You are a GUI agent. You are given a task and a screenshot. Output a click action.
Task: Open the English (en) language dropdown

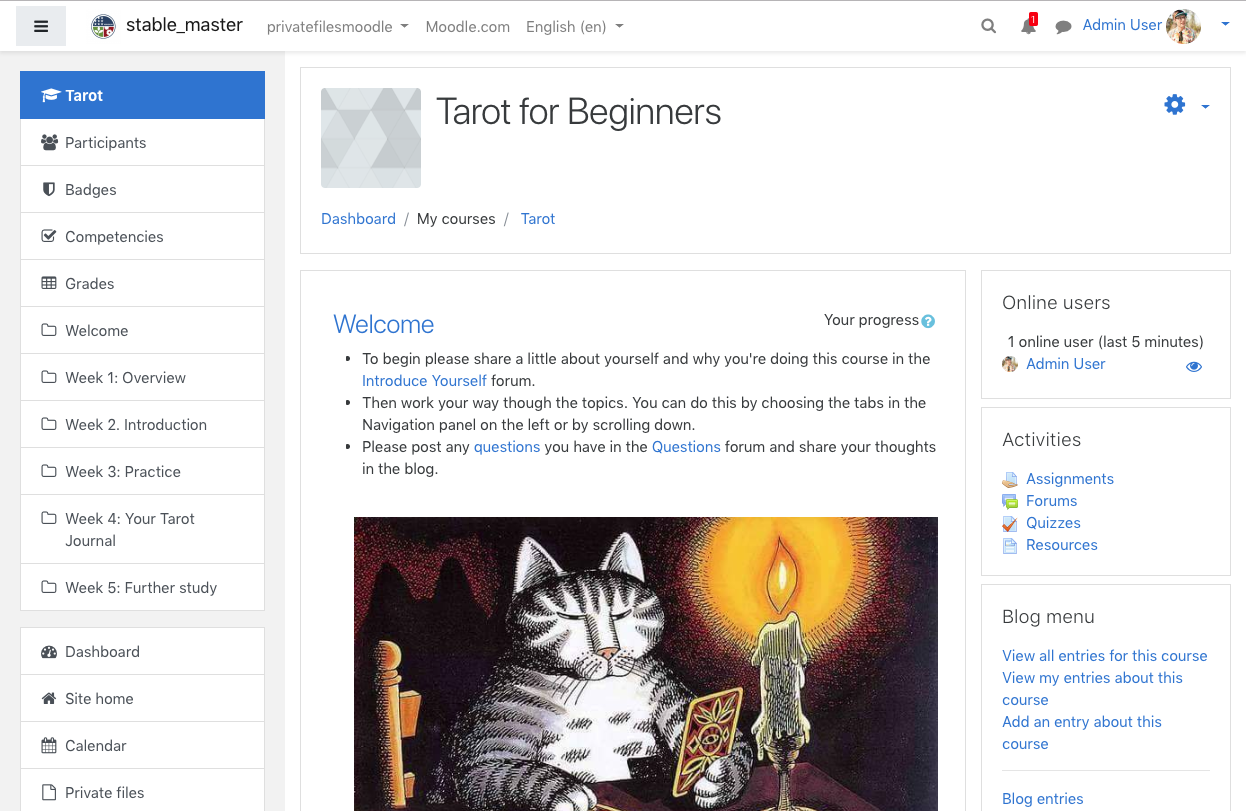click(x=575, y=27)
